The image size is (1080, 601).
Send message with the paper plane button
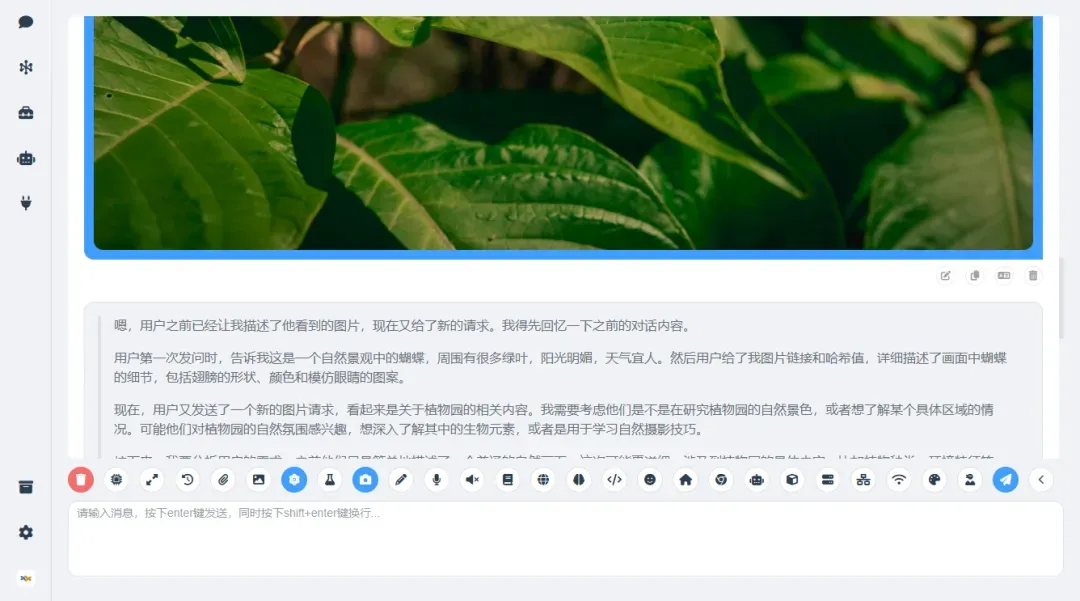tap(1005, 480)
